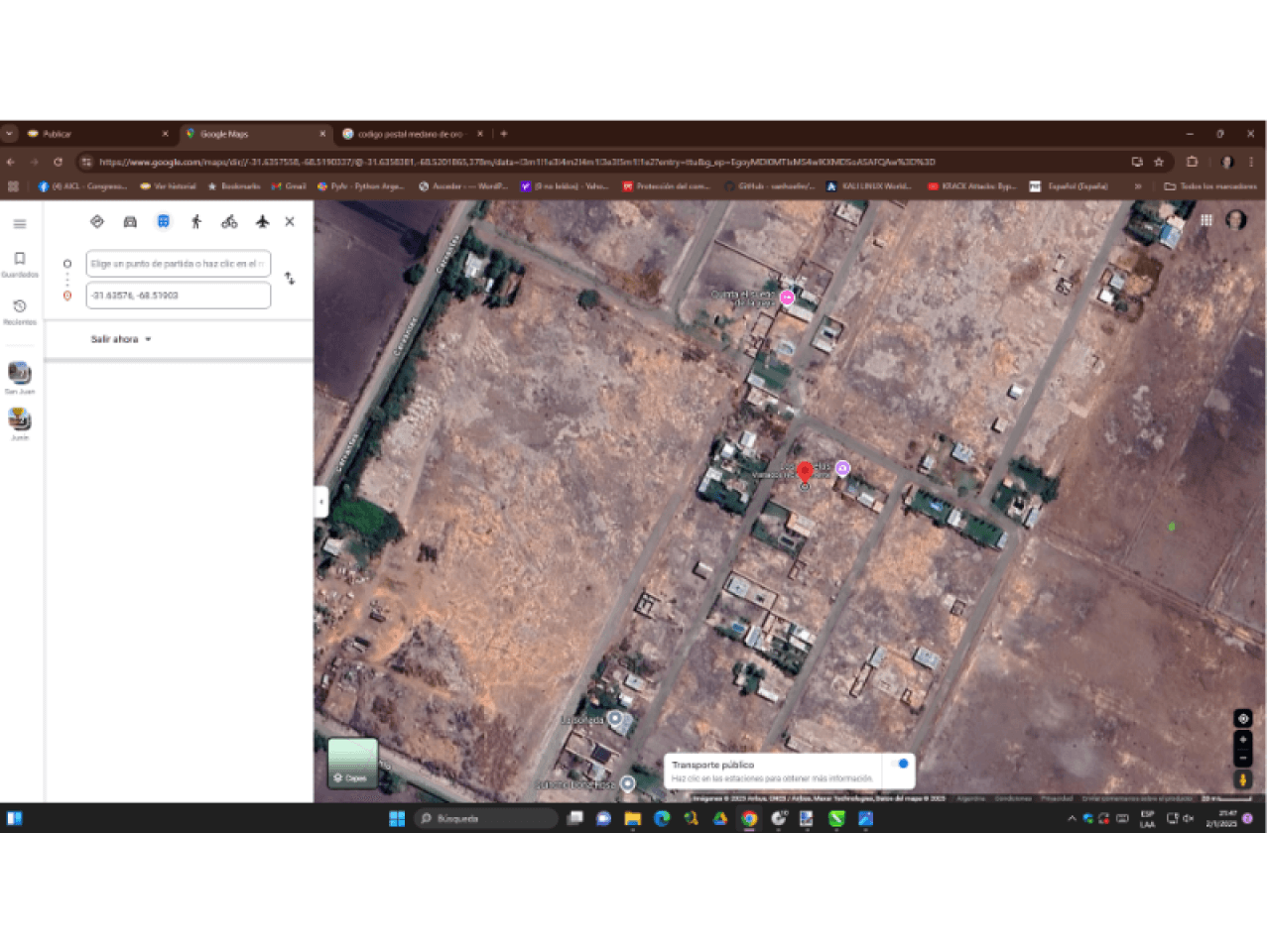Choose driving directions mode
The image size is (1270, 952).
pyautogui.click(x=130, y=222)
